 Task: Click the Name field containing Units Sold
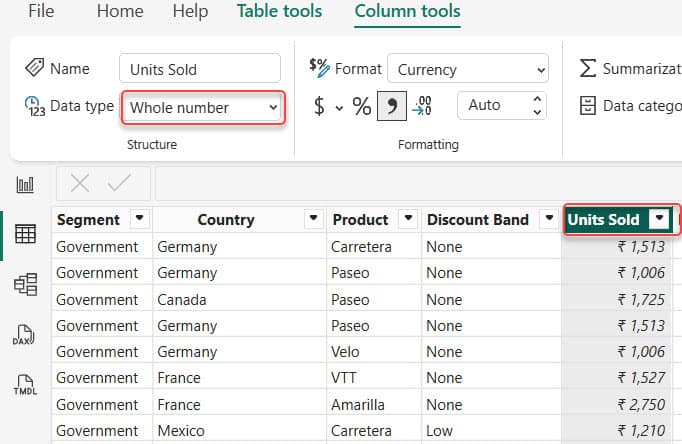click(x=199, y=69)
